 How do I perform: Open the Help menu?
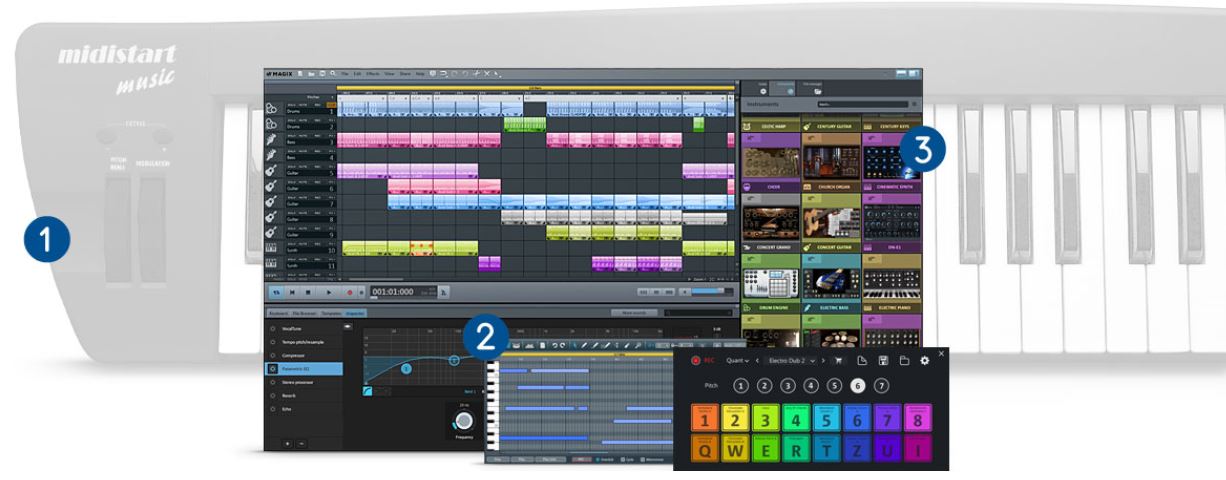click(420, 74)
